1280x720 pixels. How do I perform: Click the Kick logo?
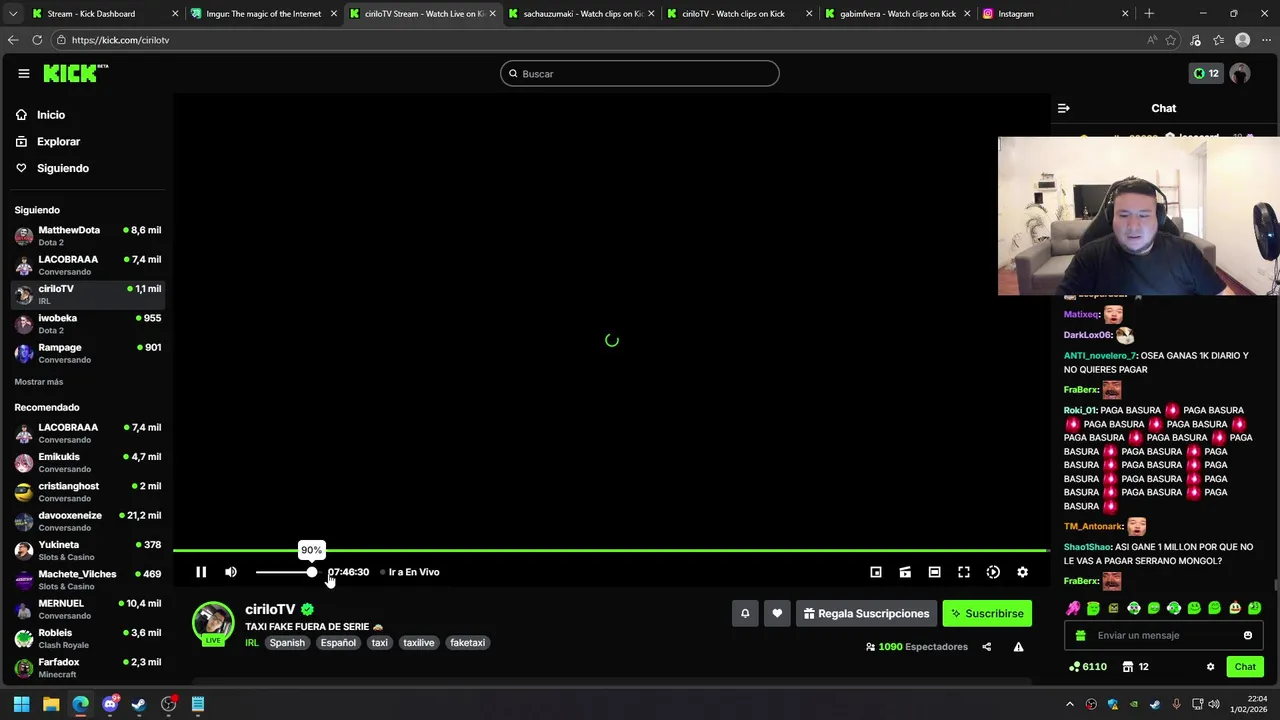point(75,73)
